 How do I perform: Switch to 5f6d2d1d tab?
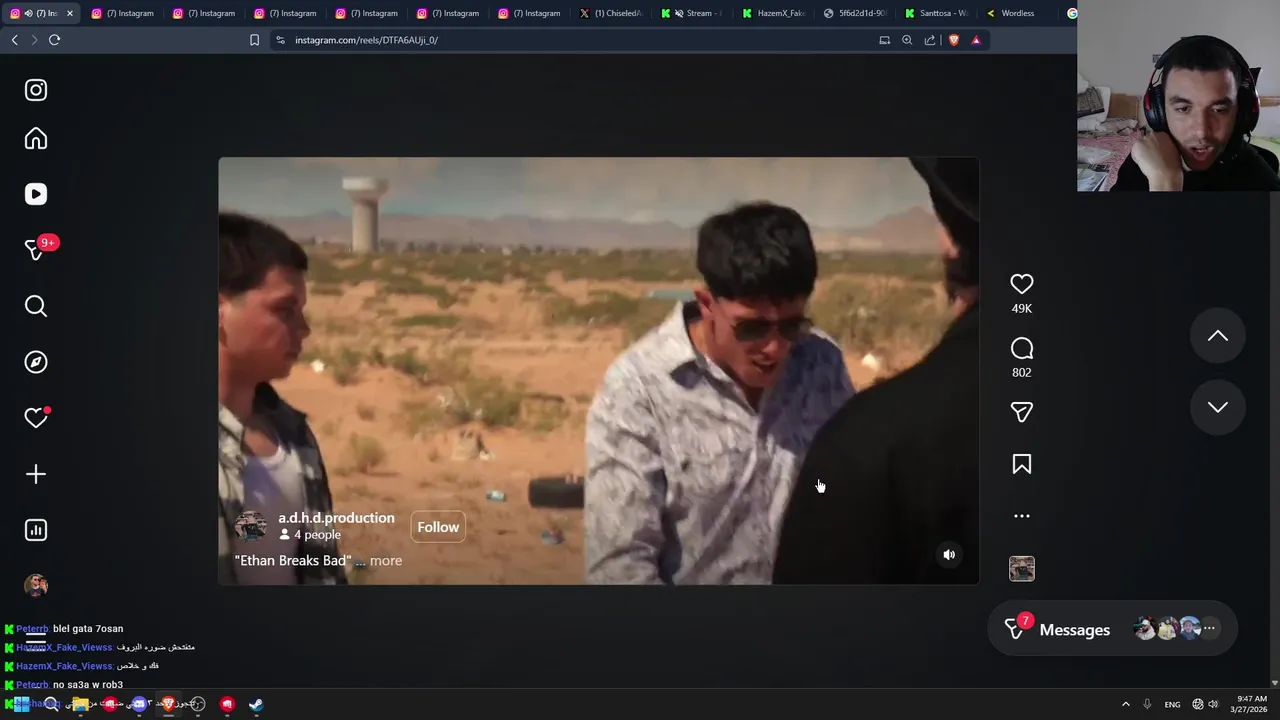click(x=855, y=13)
